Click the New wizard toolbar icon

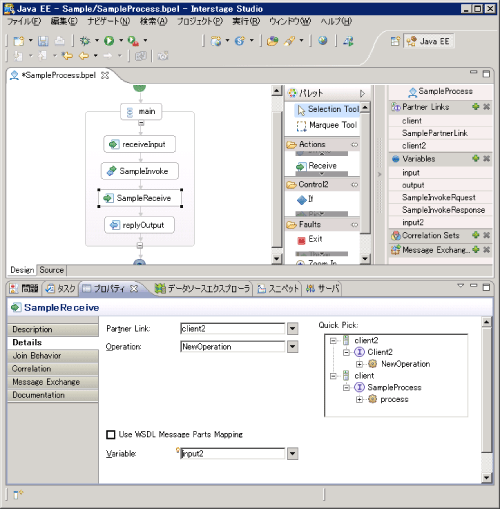click(19, 41)
